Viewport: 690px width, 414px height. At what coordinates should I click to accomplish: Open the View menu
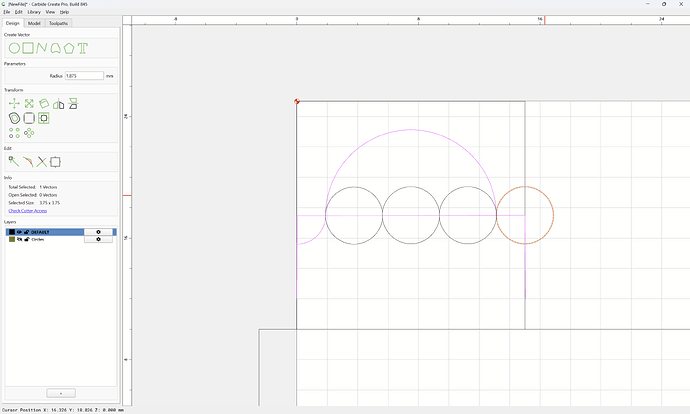click(50, 12)
